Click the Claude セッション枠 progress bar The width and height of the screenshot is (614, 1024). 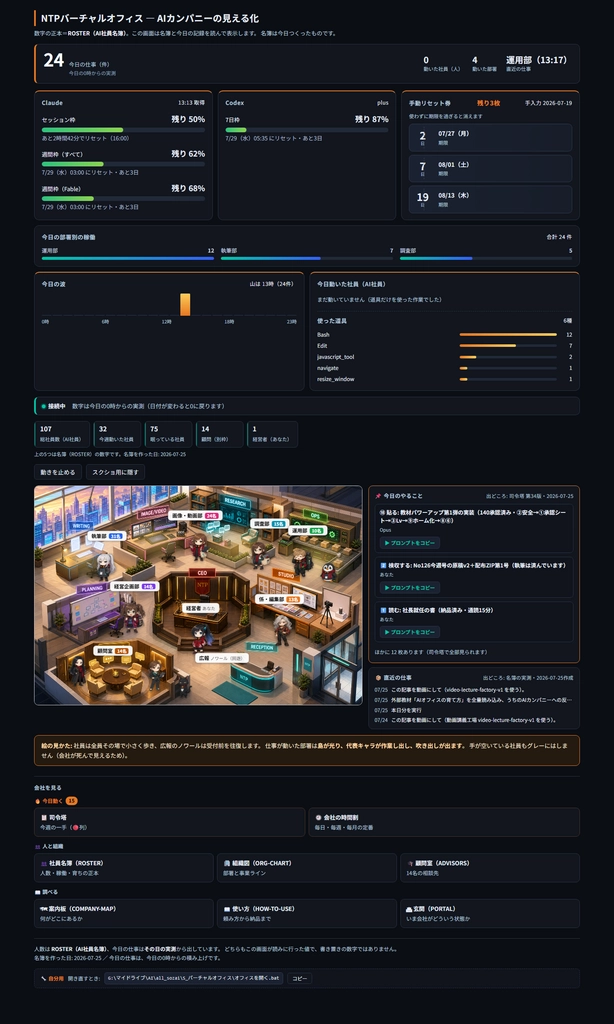point(123,130)
